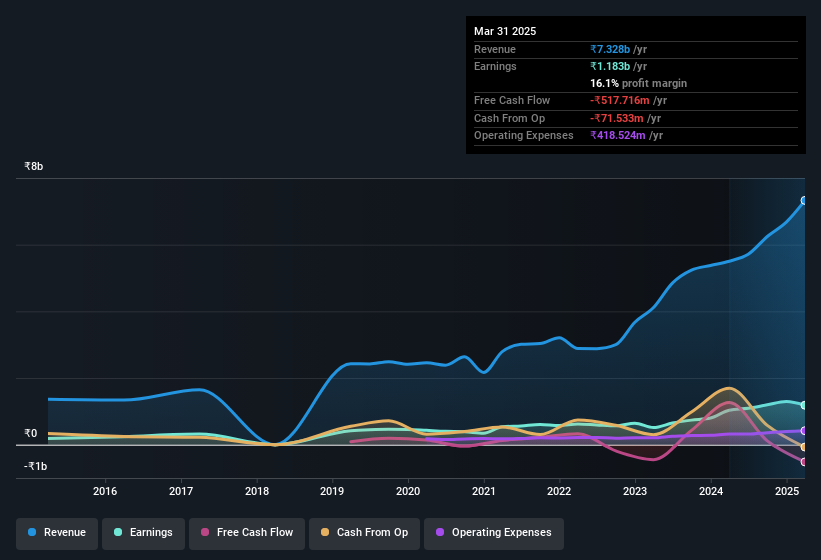Click the Cash From Op label in tooltip
Viewport: 821px width, 560px height.
click(x=509, y=118)
